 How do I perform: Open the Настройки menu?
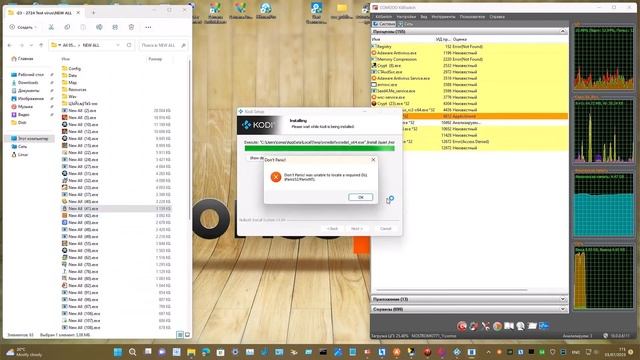coord(406,17)
